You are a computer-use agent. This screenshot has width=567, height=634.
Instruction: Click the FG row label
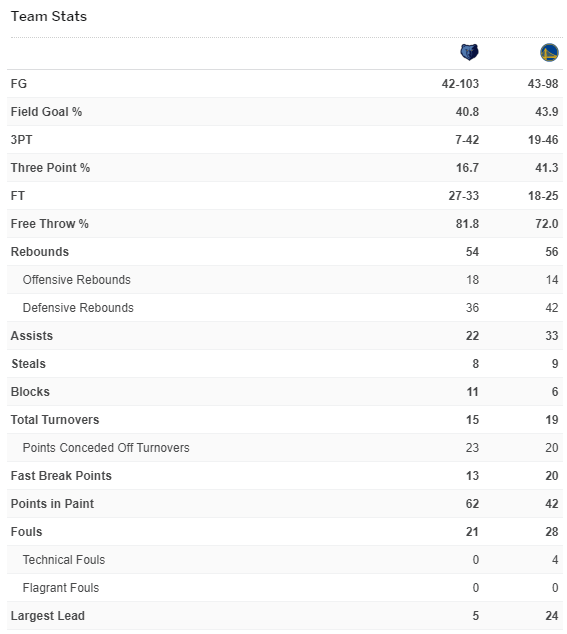click(x=19, y=84)
